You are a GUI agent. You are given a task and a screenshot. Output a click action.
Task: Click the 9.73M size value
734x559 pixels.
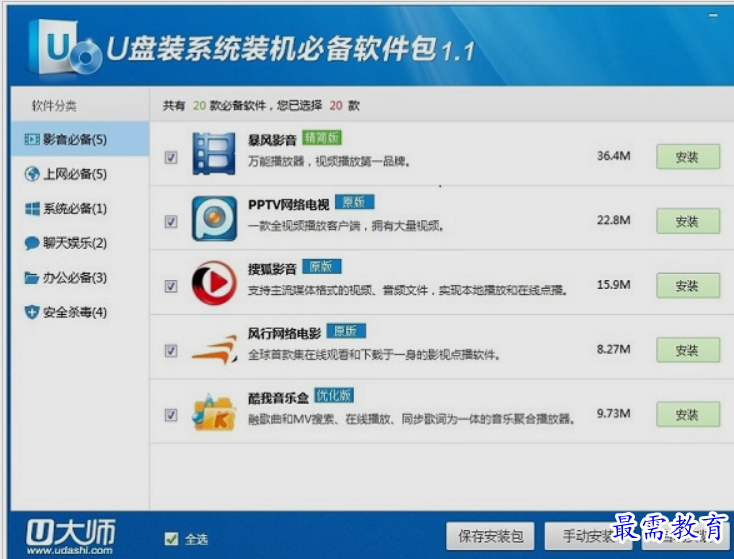pos(613,413)
